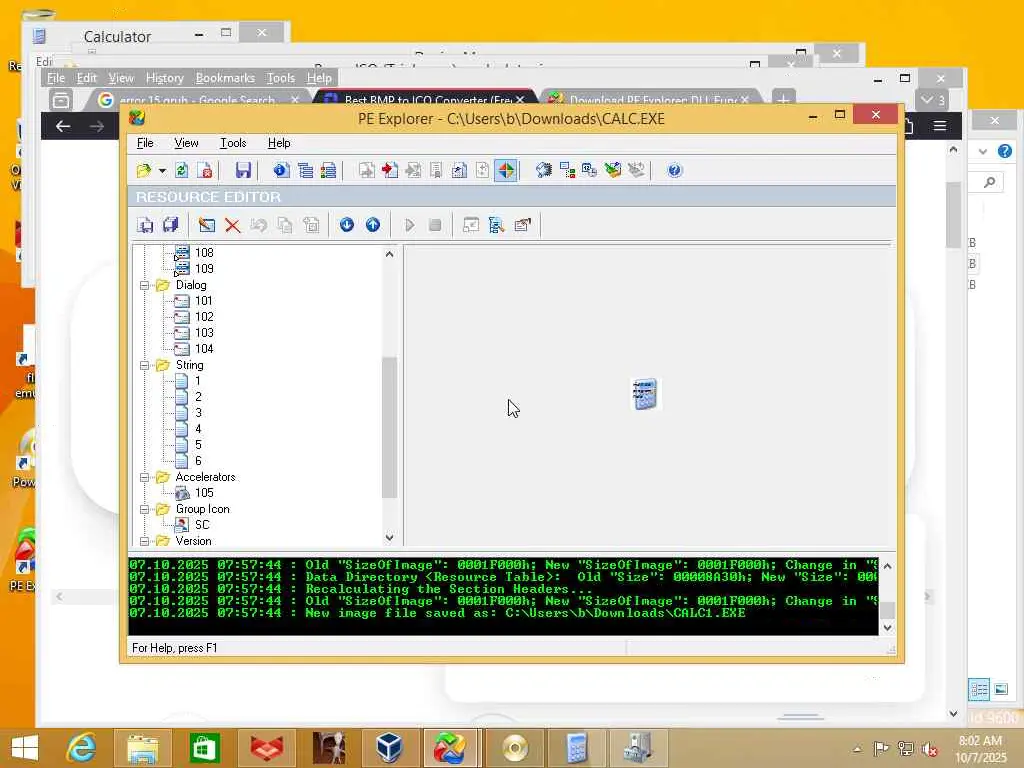Screen dimensions: 1024x768
Task: Click the TimeDateStamp adjuster icon
Action: 589,170
